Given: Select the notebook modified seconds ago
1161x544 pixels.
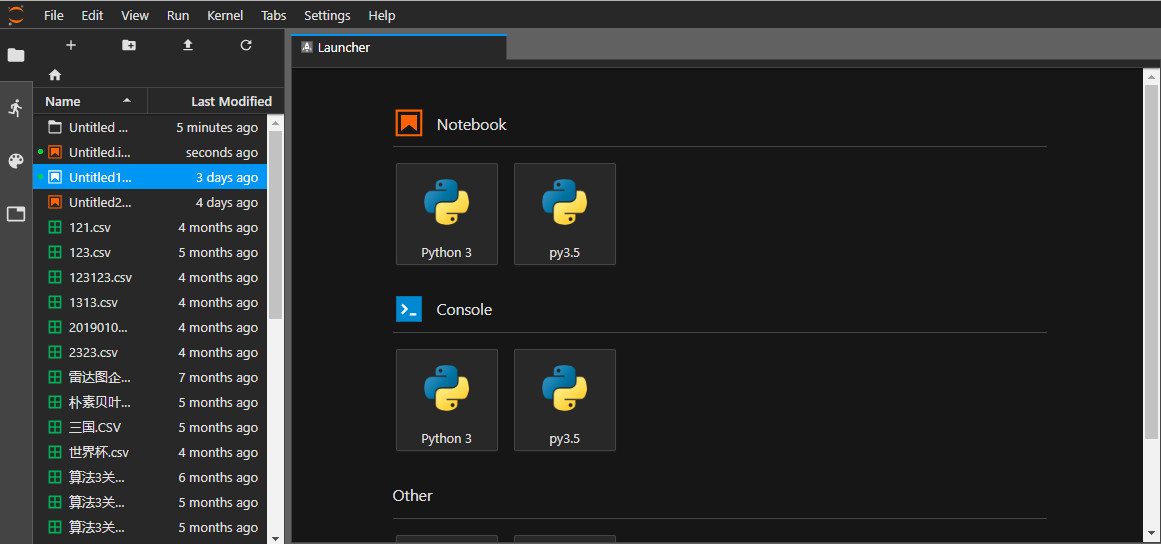Looking at the screenshot, I should (150, 152).
